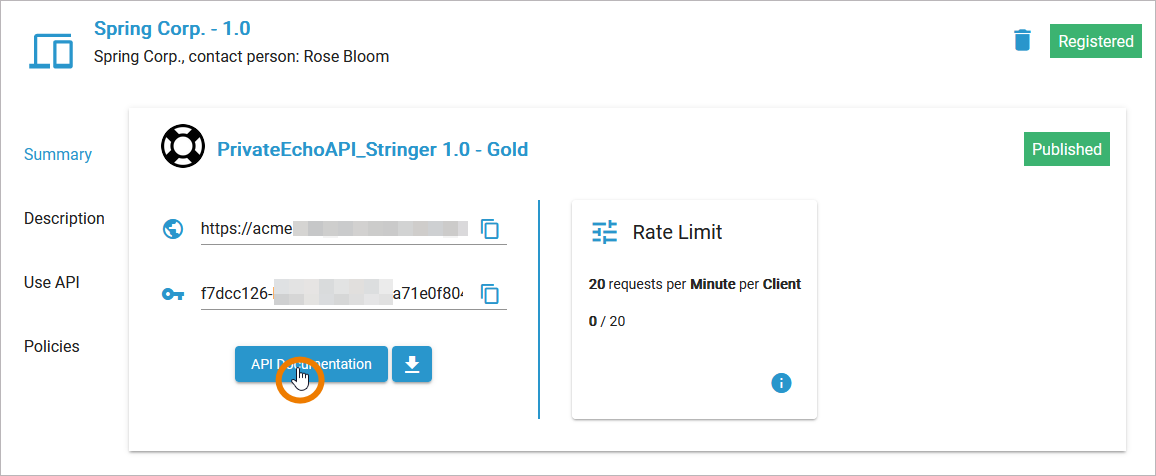Go to the Policies tab
The image size is (1156, 476).
[x=52, y=347]
